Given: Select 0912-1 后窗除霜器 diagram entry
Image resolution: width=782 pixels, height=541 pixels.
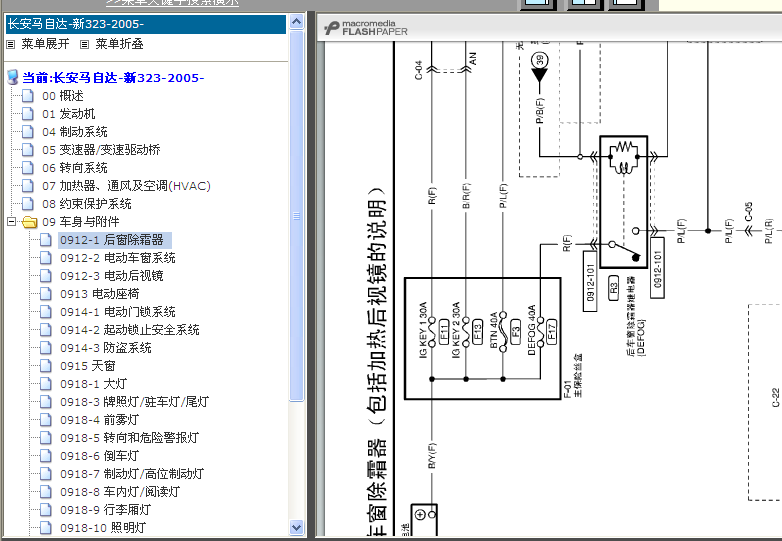Looking at the screenshot, I should 115,240.
